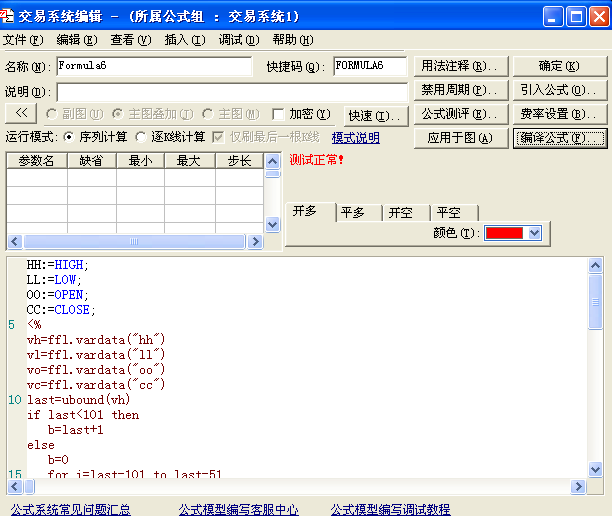Screen dimensions: 612x516
Task: Open the 插入(I) menu
Action: pyautogui.click(x=185, y=40)
